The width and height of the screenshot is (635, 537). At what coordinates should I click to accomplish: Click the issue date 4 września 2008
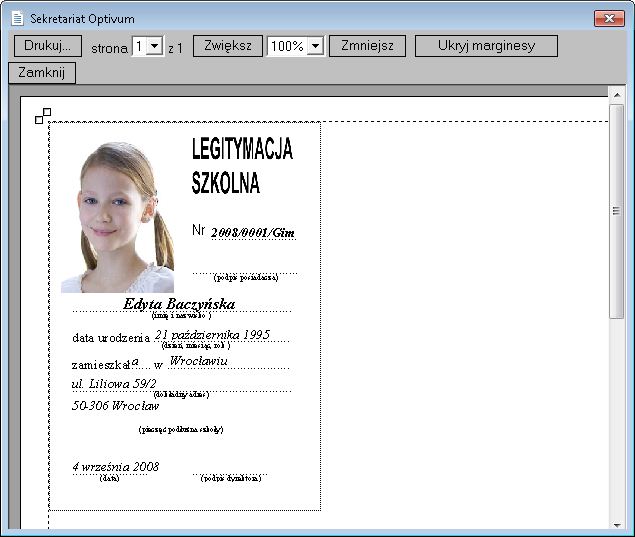(x=115, y=467)
